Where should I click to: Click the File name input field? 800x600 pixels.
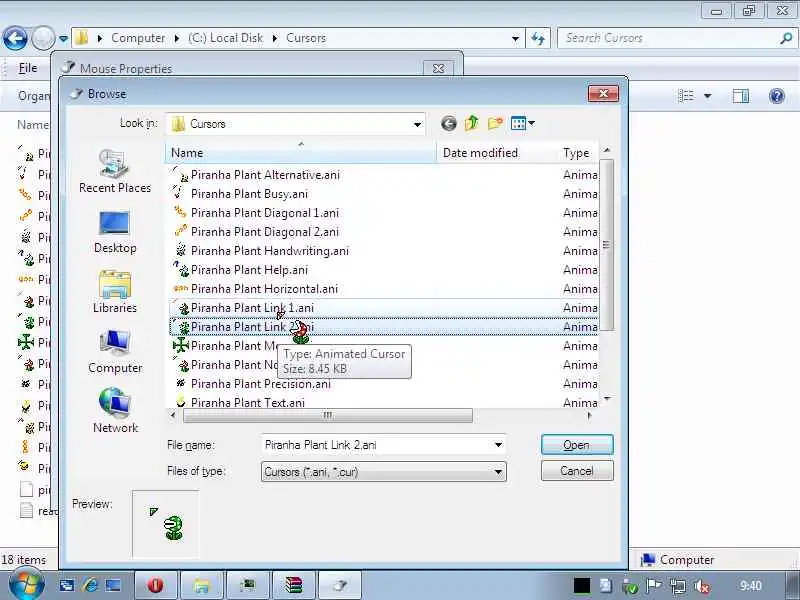point(377,445)
